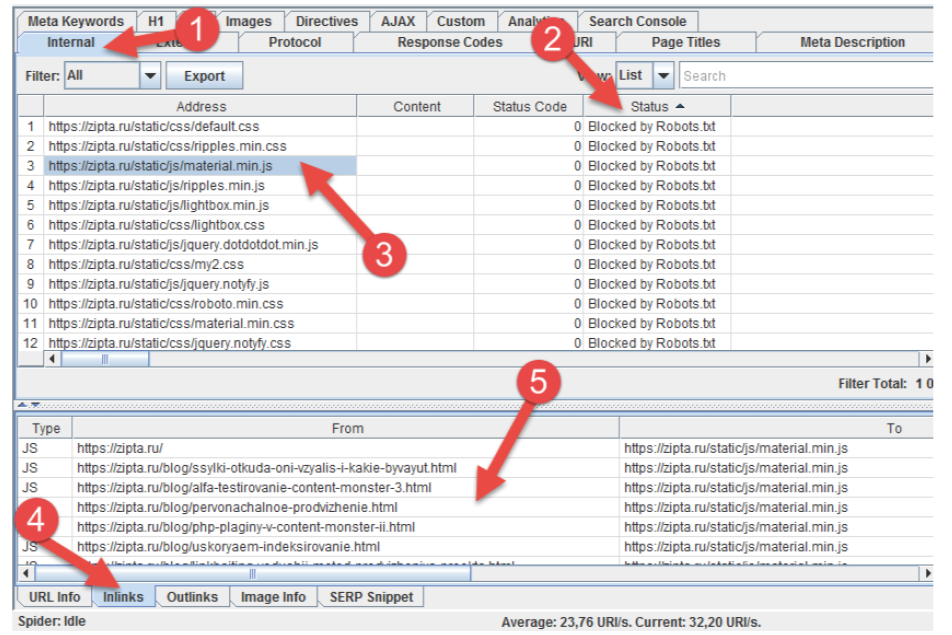Collapse the upper pane using the down divider arrow
Viewport: 952px width, 635px height.
pyautogui.click(x=35, y=404)
